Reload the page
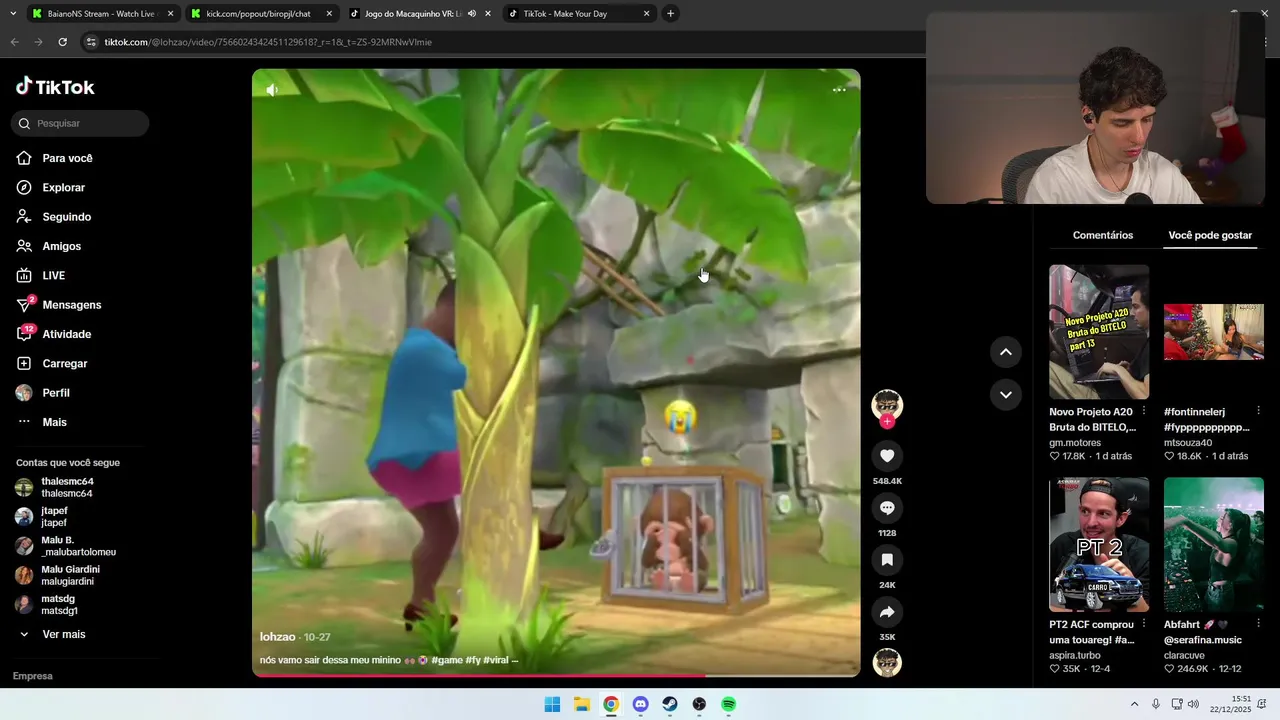 62,42
